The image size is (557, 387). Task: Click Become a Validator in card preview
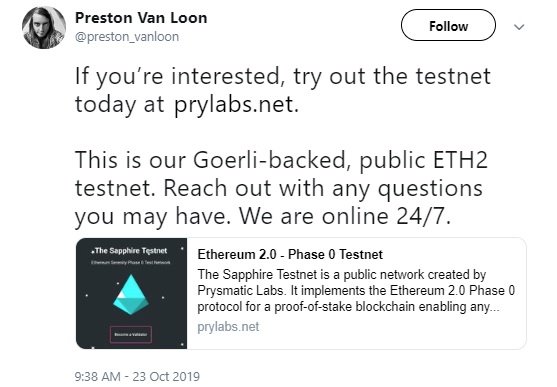[x=131, y=334]
